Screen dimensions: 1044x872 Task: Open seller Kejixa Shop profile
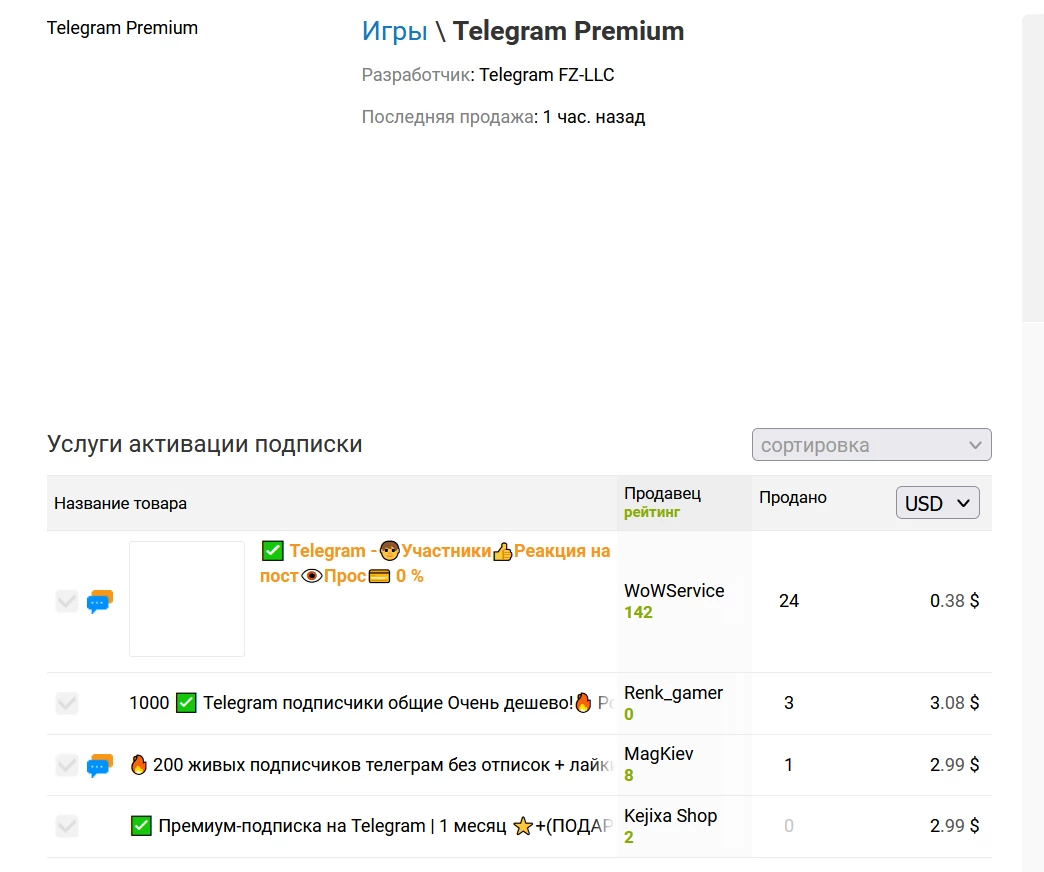coord(670,815)
